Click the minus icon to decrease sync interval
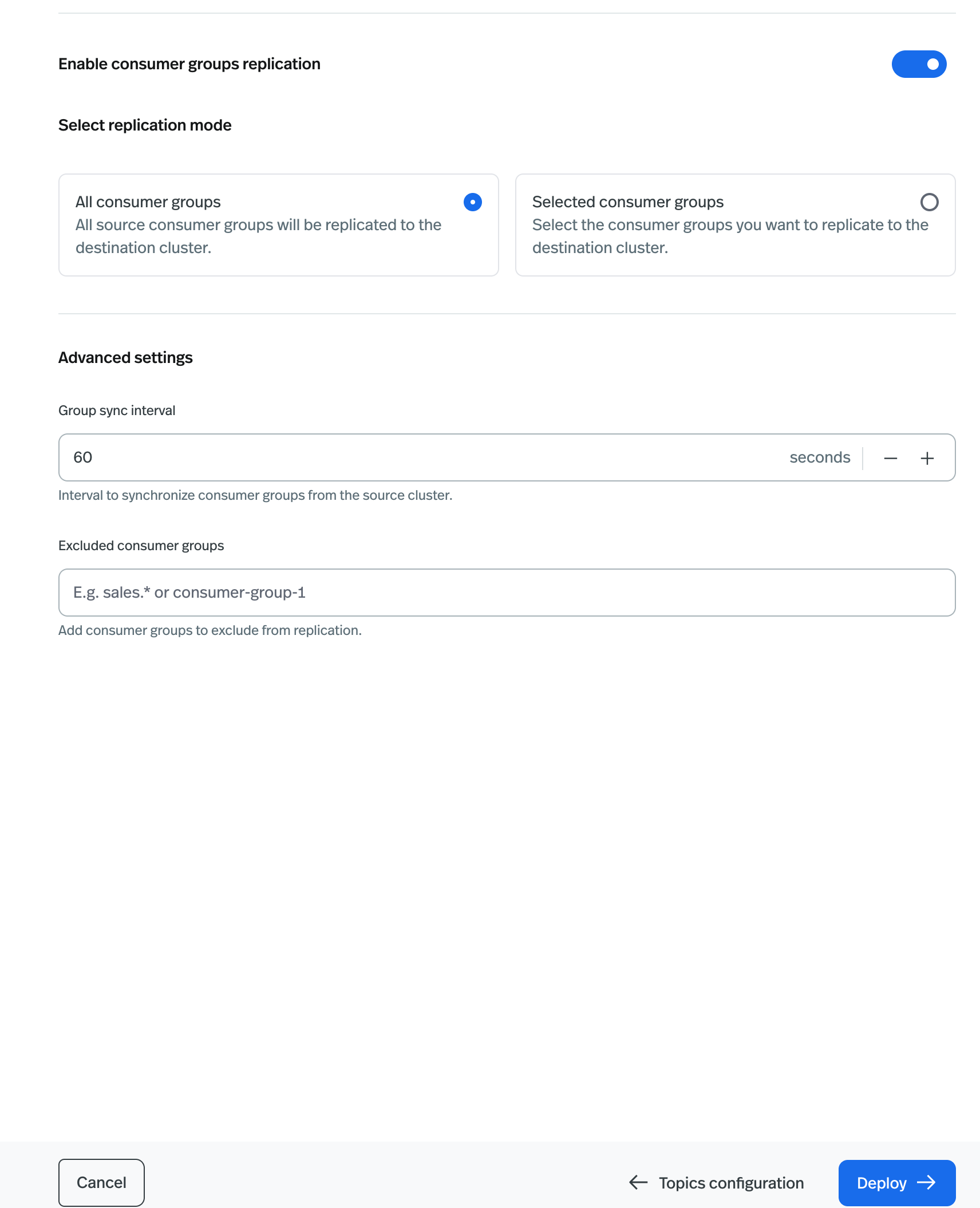 coord(891,457)
